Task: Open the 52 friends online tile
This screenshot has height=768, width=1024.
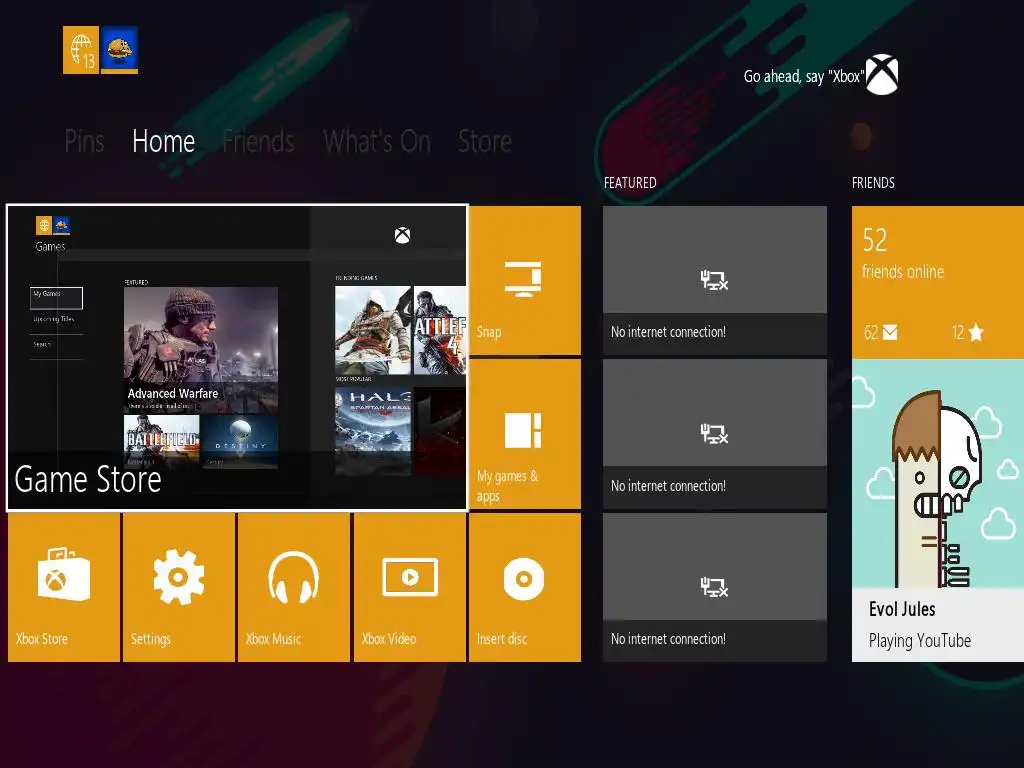Action: coord(938,282)
